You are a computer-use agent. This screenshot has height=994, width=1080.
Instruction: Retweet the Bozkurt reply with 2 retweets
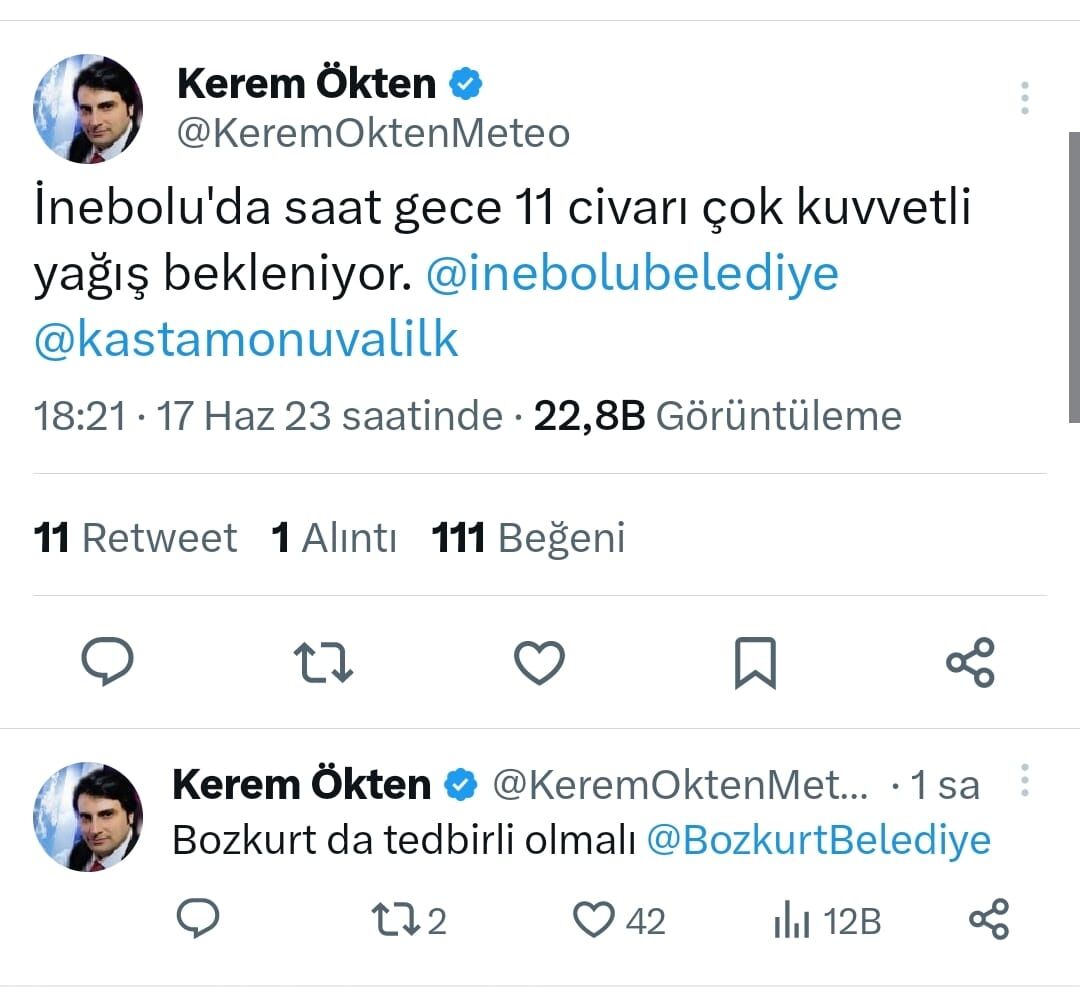coord(395,920)
